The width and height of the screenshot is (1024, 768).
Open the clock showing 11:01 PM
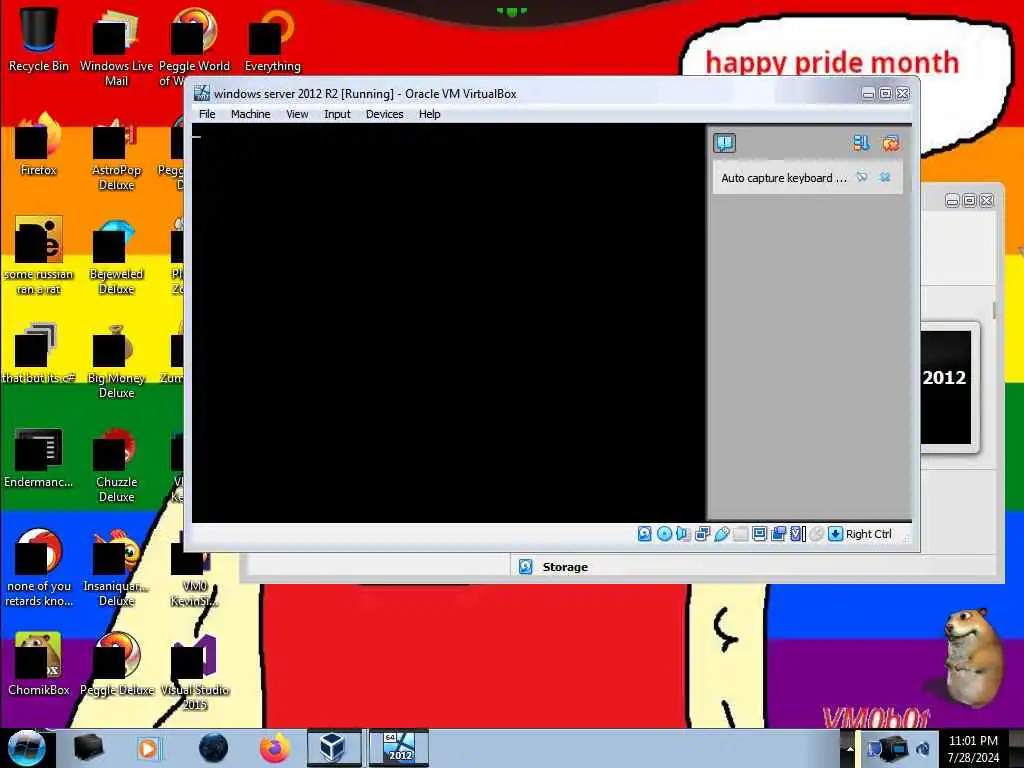[x=973, y=749]
